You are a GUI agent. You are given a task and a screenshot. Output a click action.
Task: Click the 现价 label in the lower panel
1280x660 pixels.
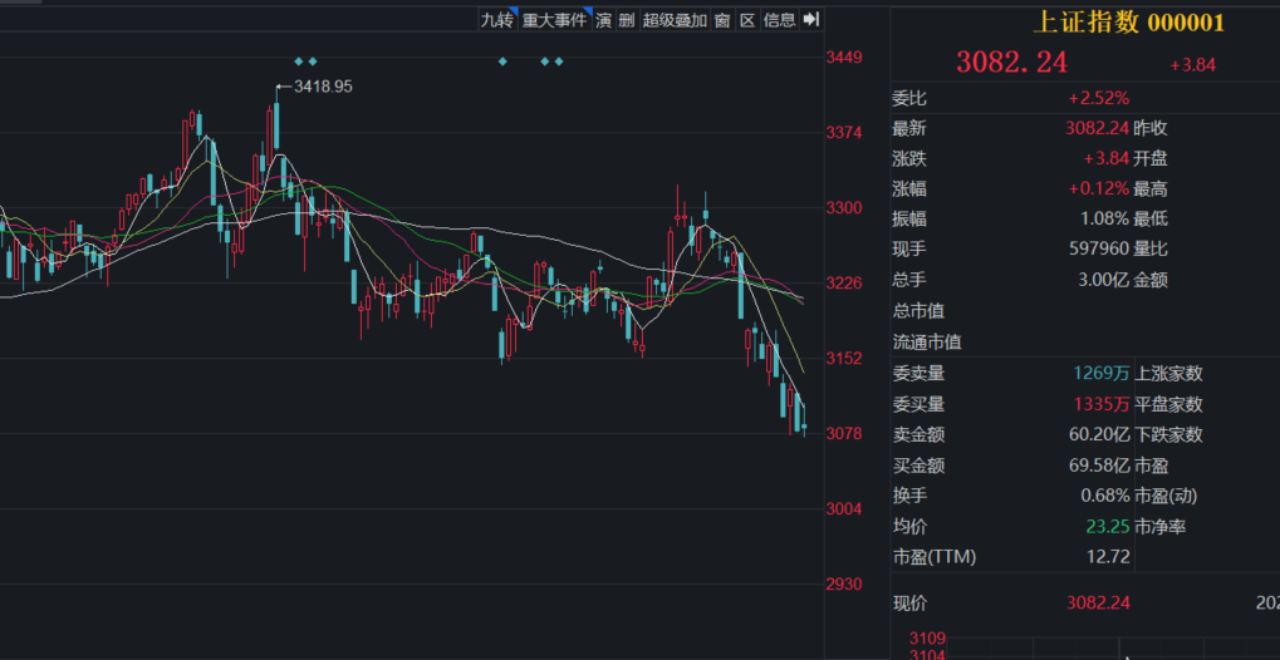click(x=910, y=603)
